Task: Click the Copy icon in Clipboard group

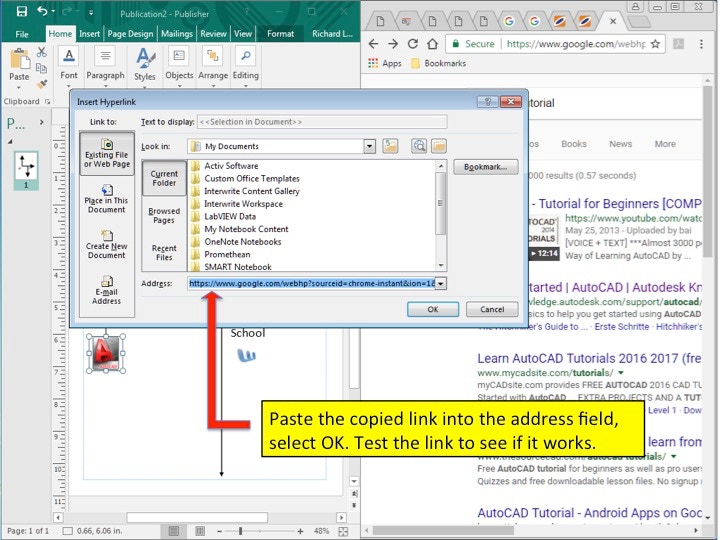Action: [42, 68]
